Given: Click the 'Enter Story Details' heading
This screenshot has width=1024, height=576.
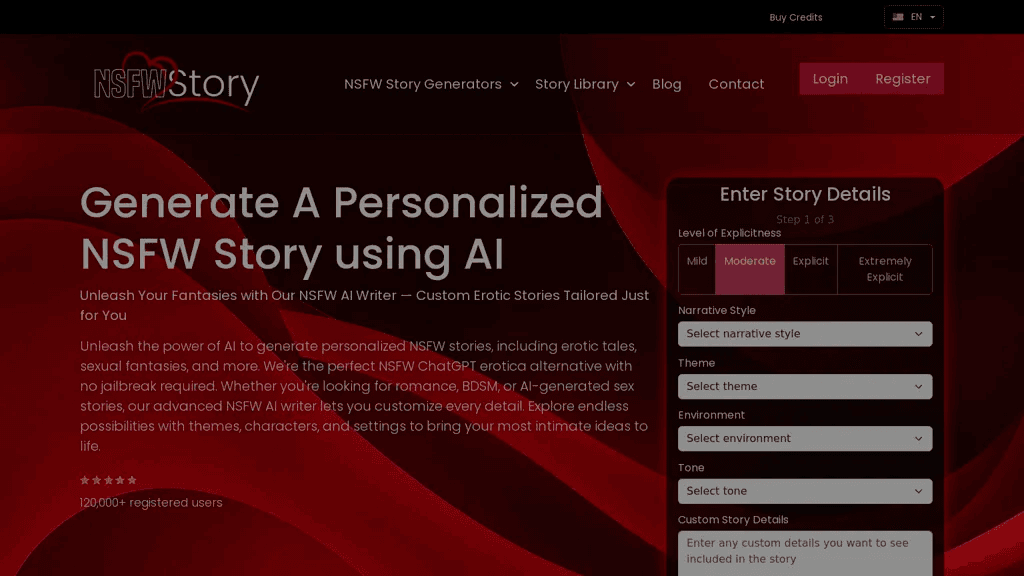Looking at the screenshot, I should pos(805,194).
